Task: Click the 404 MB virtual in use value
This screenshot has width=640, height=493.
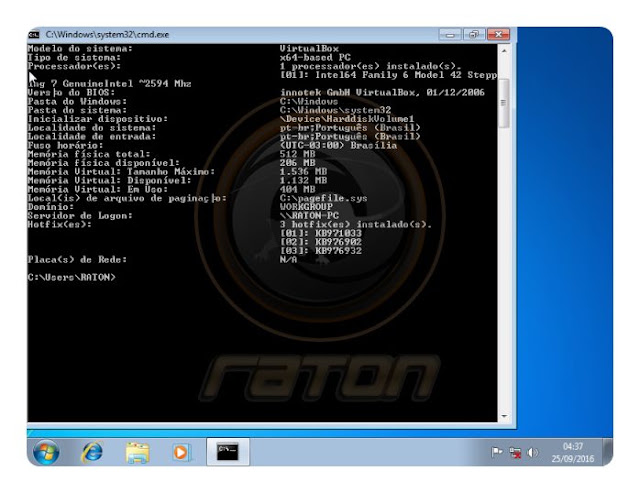Action: coord(298,189)
